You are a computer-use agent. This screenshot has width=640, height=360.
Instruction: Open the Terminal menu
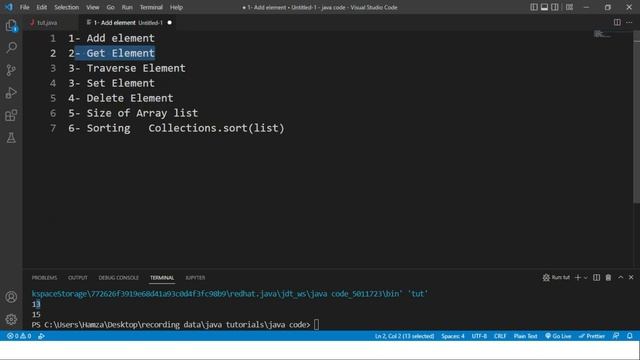151,7
